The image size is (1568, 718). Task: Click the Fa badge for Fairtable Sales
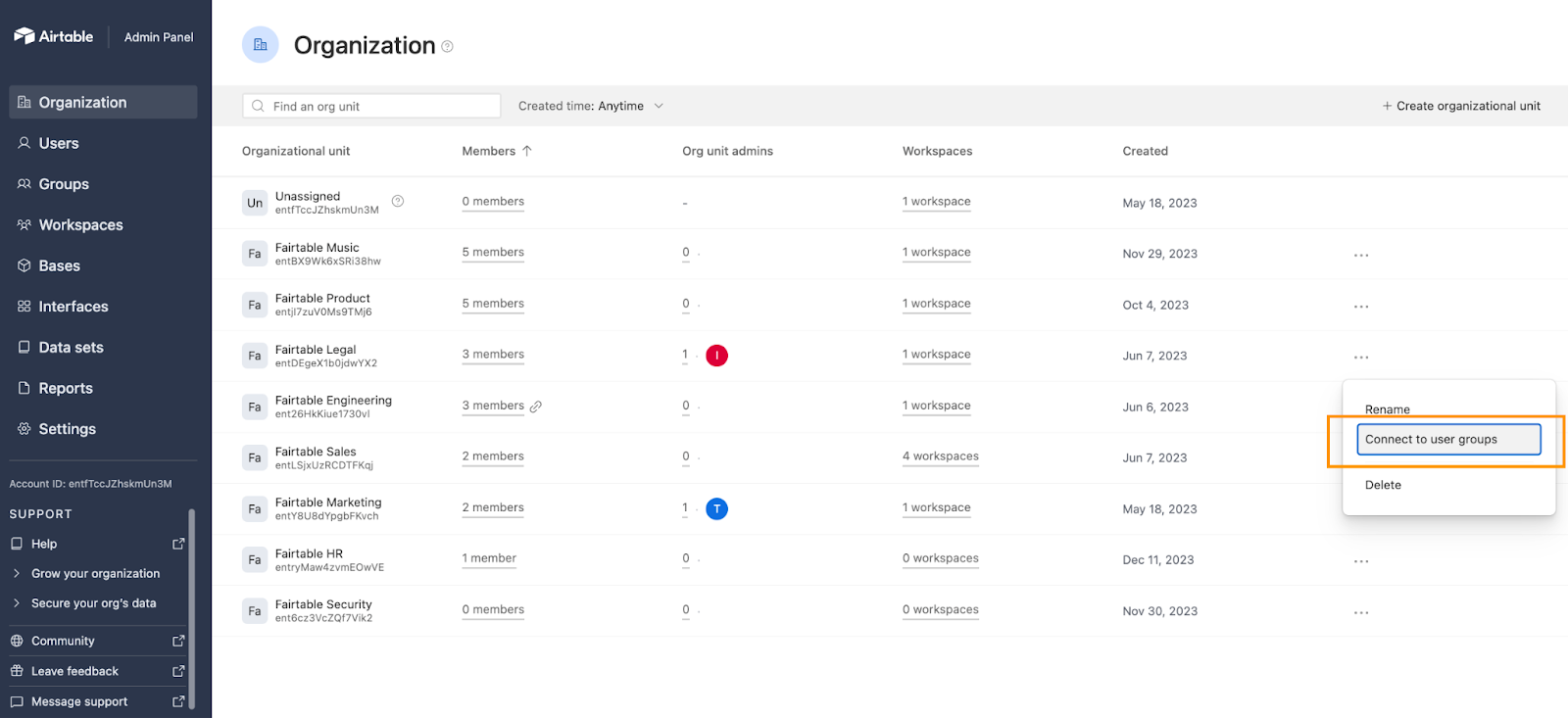tap(255, 457)
